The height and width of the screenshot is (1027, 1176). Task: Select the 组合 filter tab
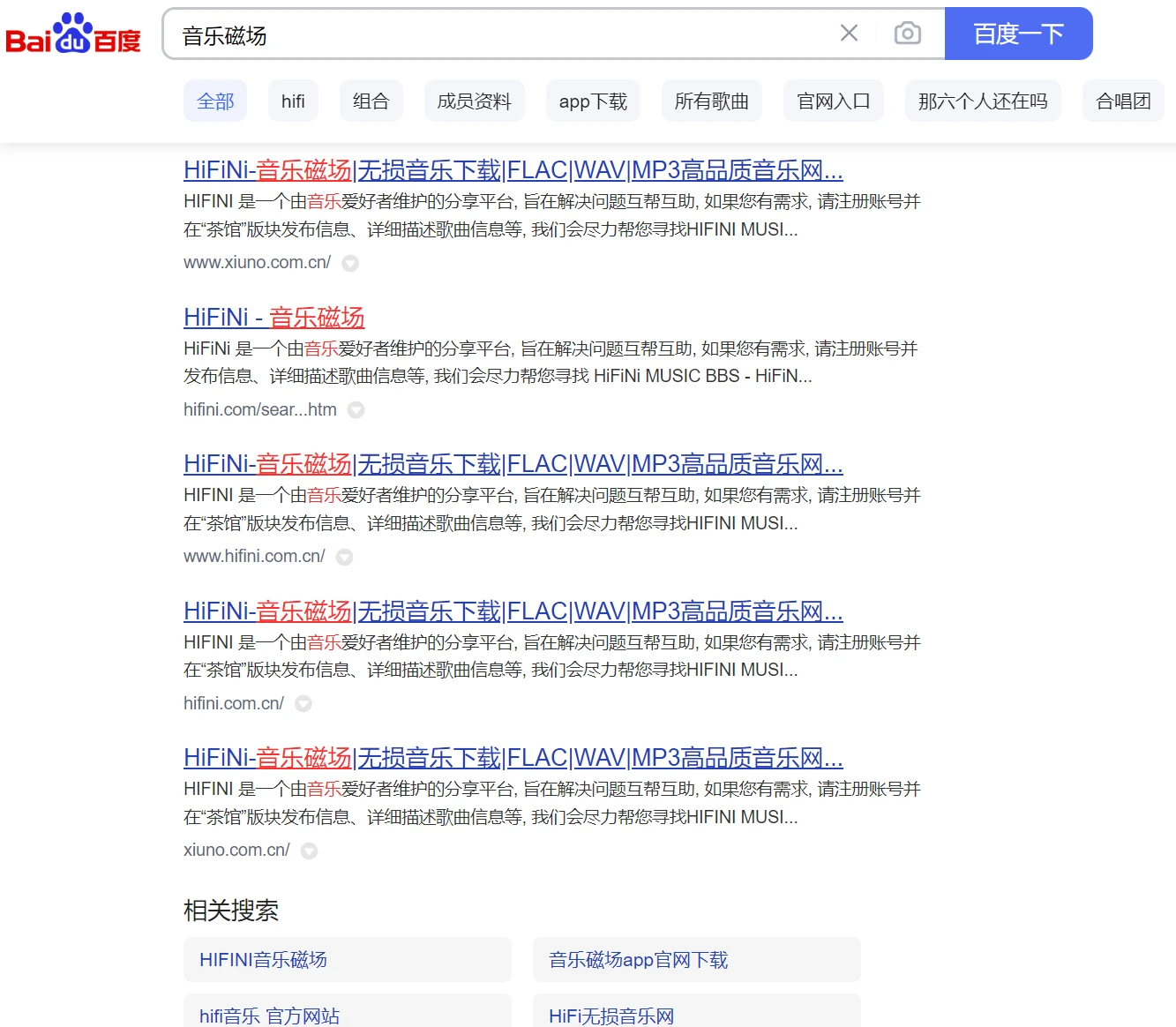(371, 101)
